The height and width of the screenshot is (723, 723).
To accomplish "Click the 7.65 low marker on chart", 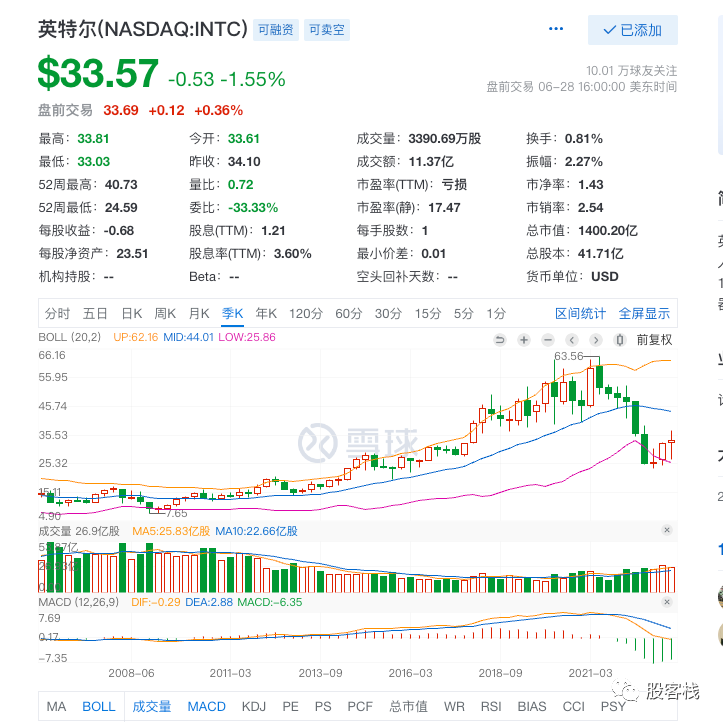I will coord(177,513).
